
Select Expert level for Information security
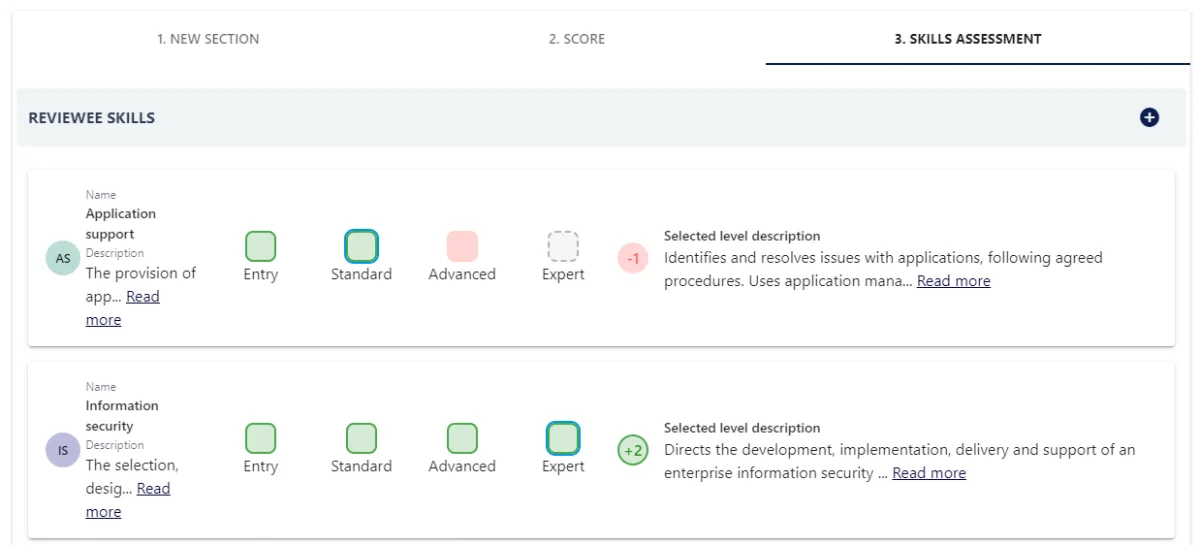pos(563,438)
